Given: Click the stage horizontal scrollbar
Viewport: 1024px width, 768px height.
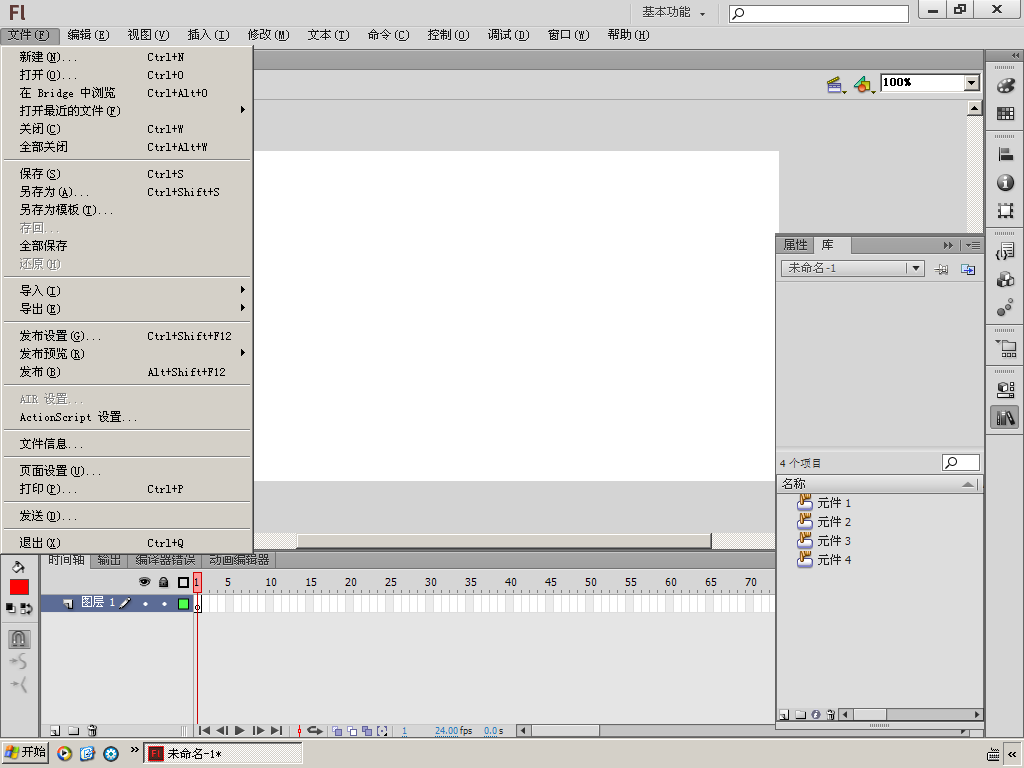Looking at the screenshot, I should pyautogui.click(x=504, y=541).
